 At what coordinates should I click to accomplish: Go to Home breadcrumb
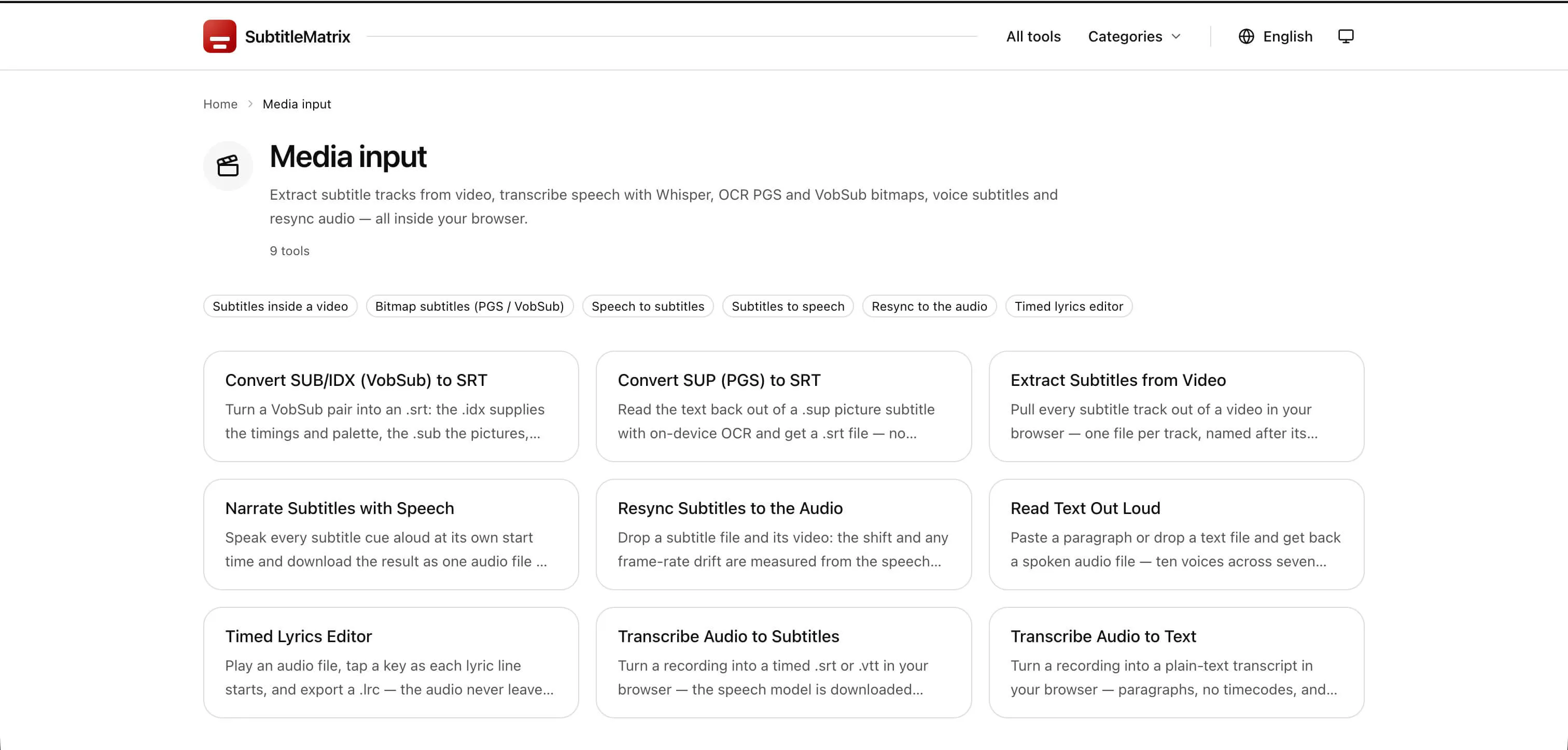click(220, 104)
